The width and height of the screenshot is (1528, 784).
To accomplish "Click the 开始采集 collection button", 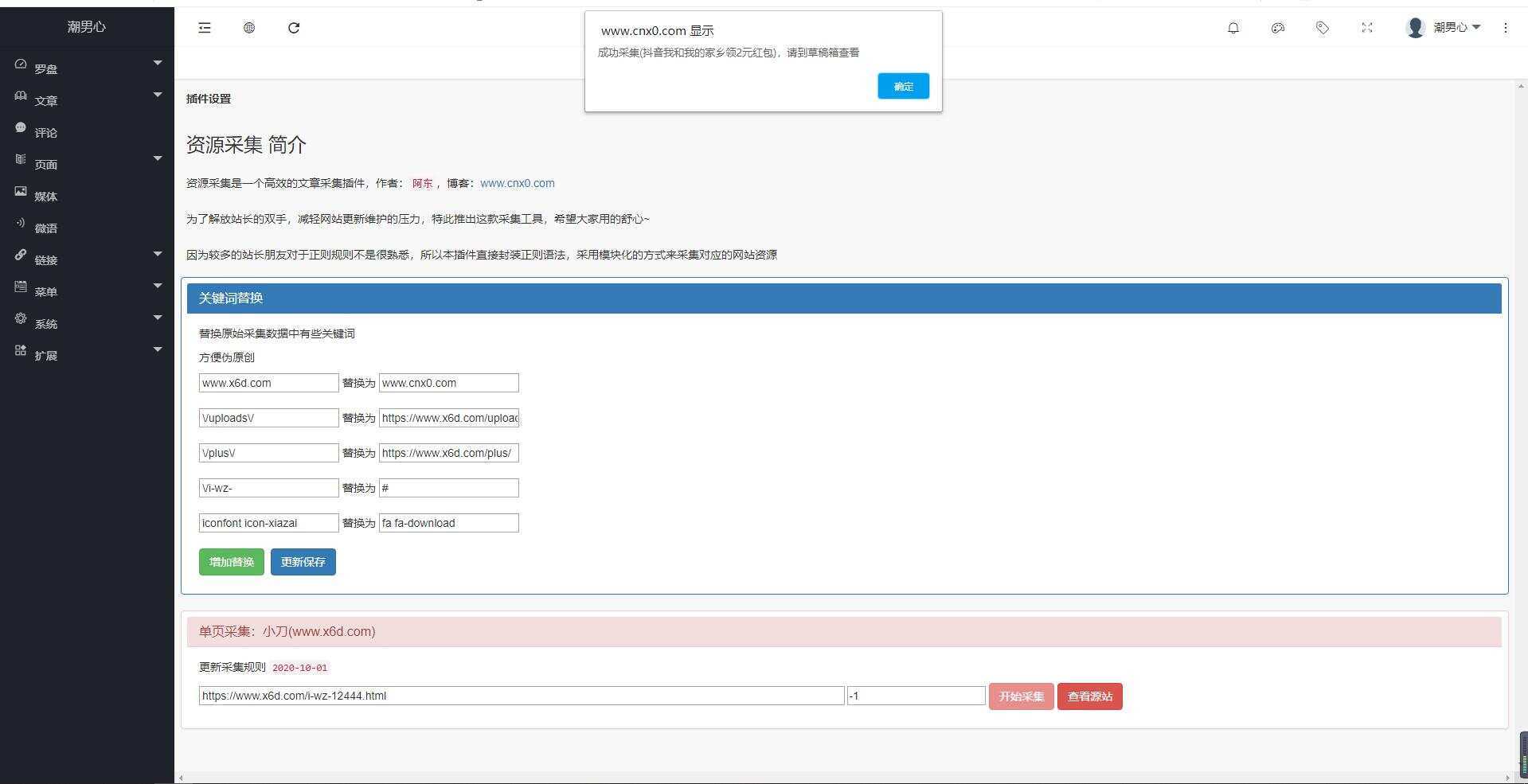I will click(x=1020, y=696).
